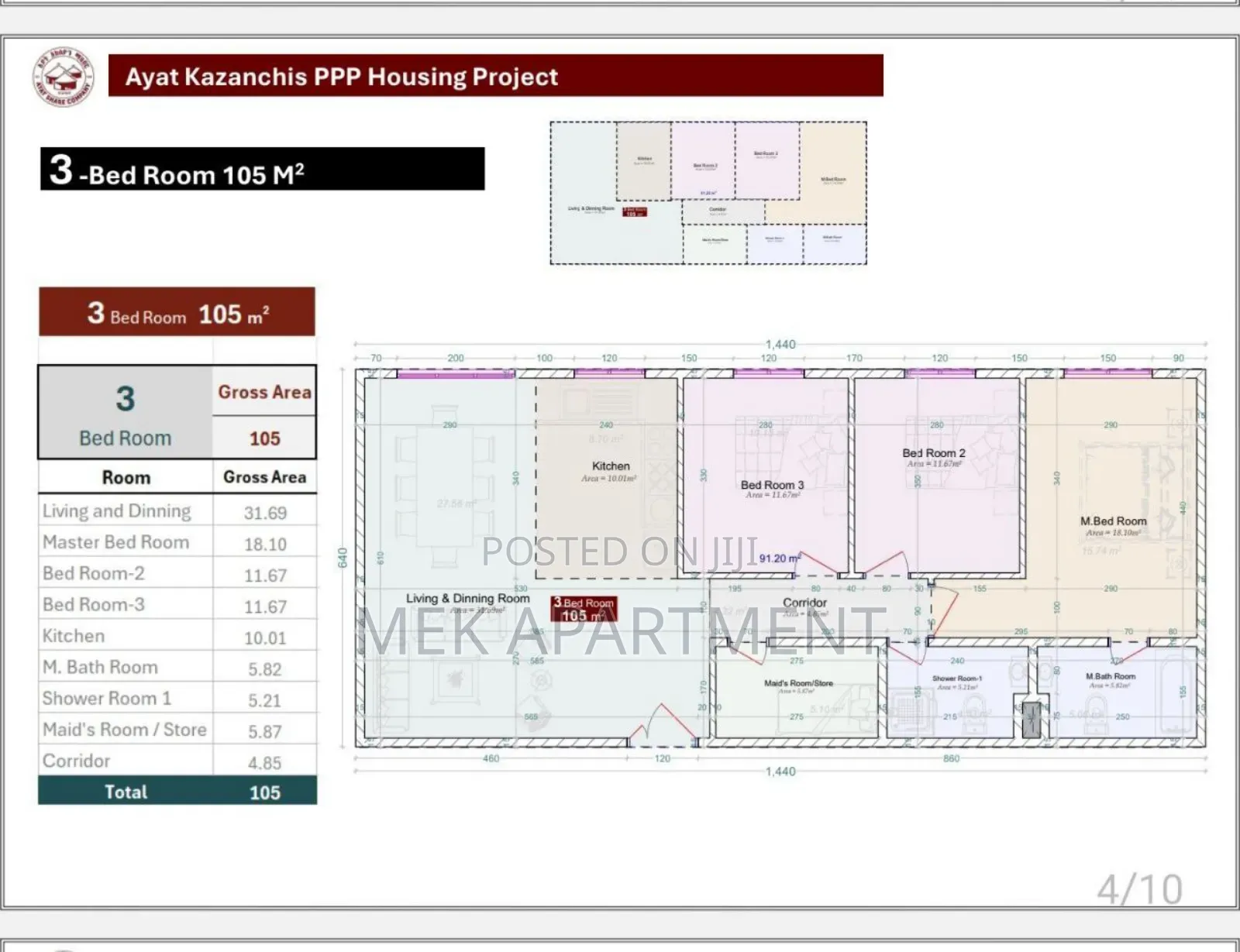Select the Master Bed Room table row
The height and width of the screenshot is (952, 1240).
(x=177, y=543)
